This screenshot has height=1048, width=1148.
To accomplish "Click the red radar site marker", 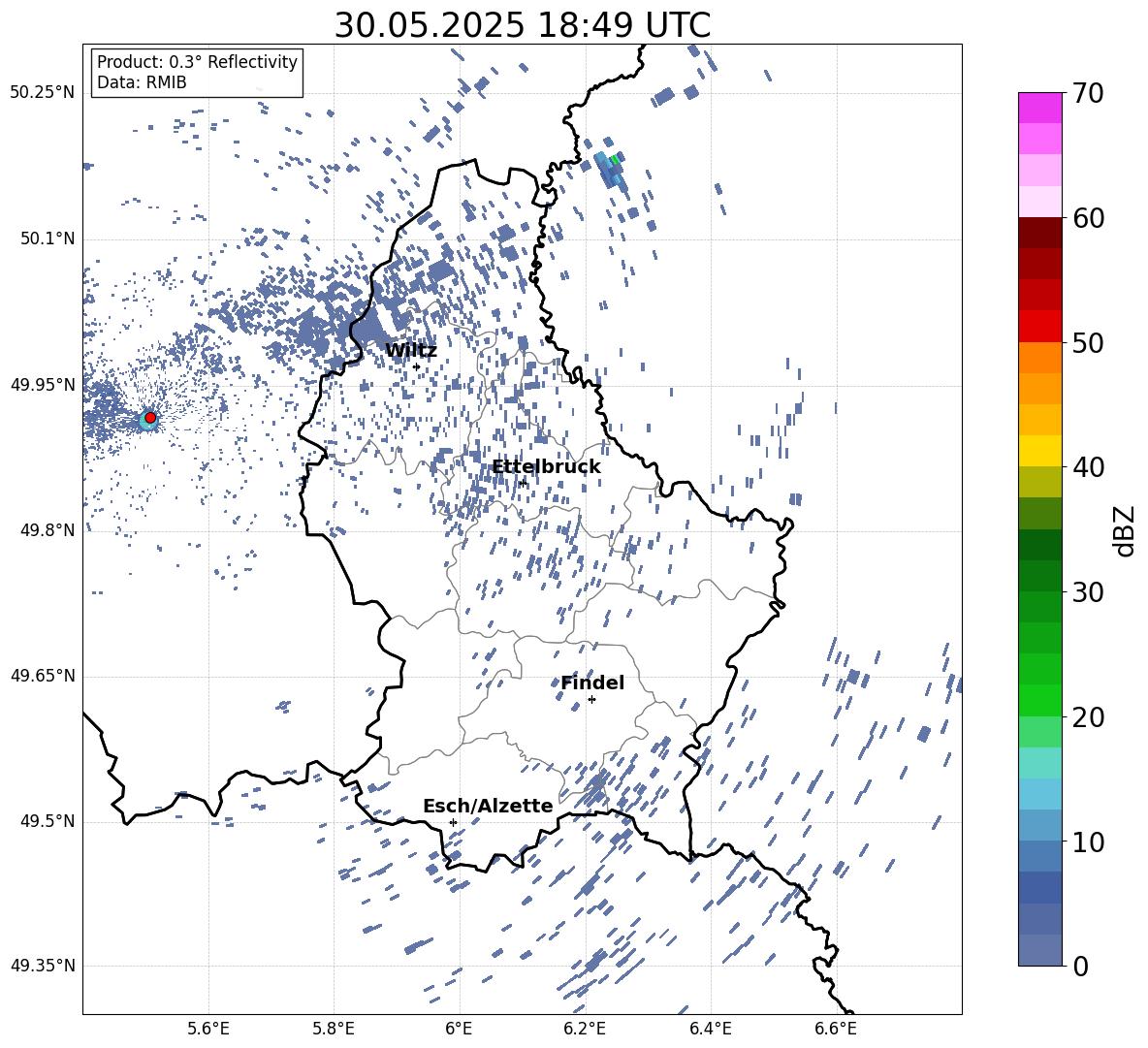I will [150, 418].
